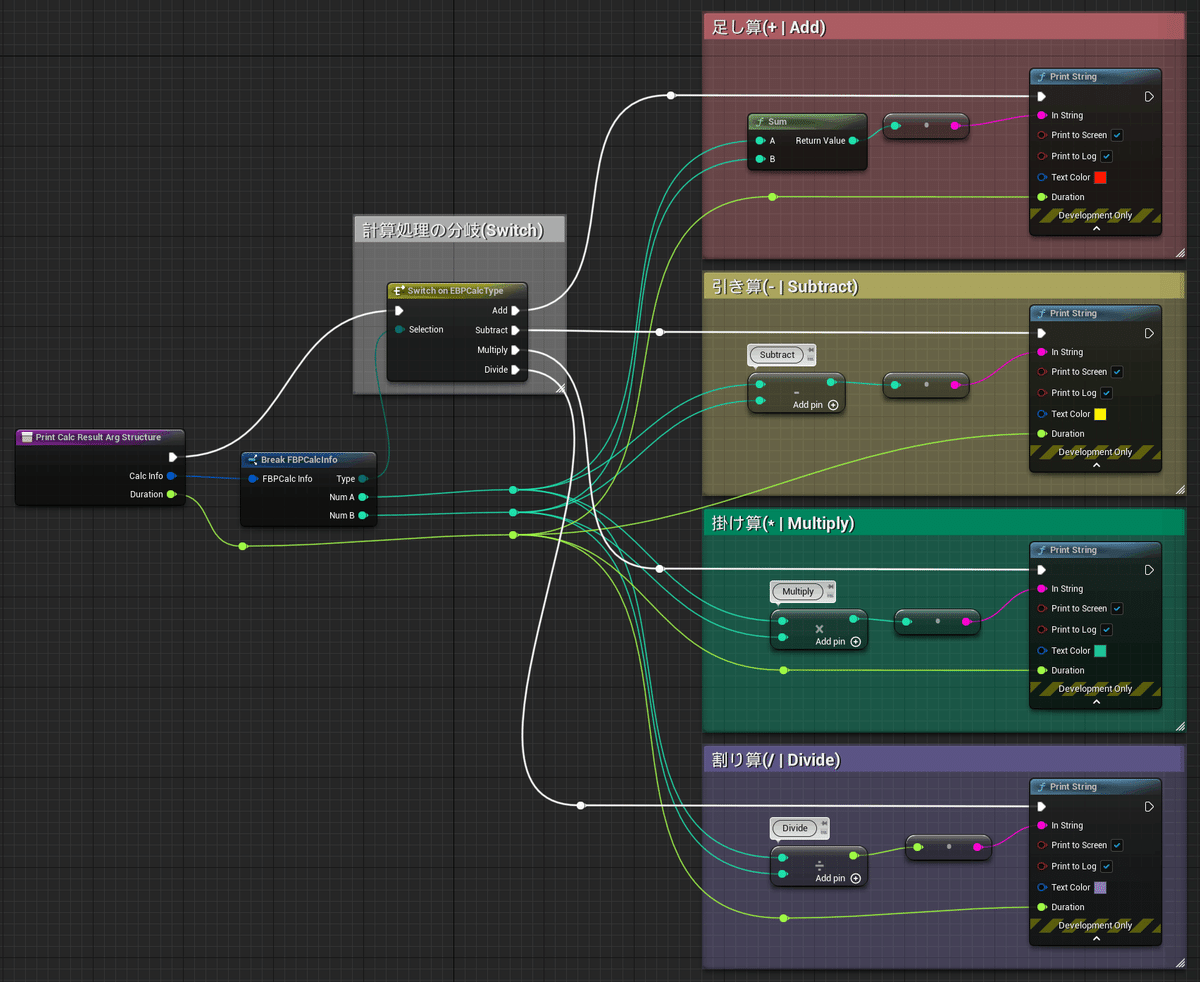
Task: Click Add pin plus icon on Multiply node
Action: (855, 642)
